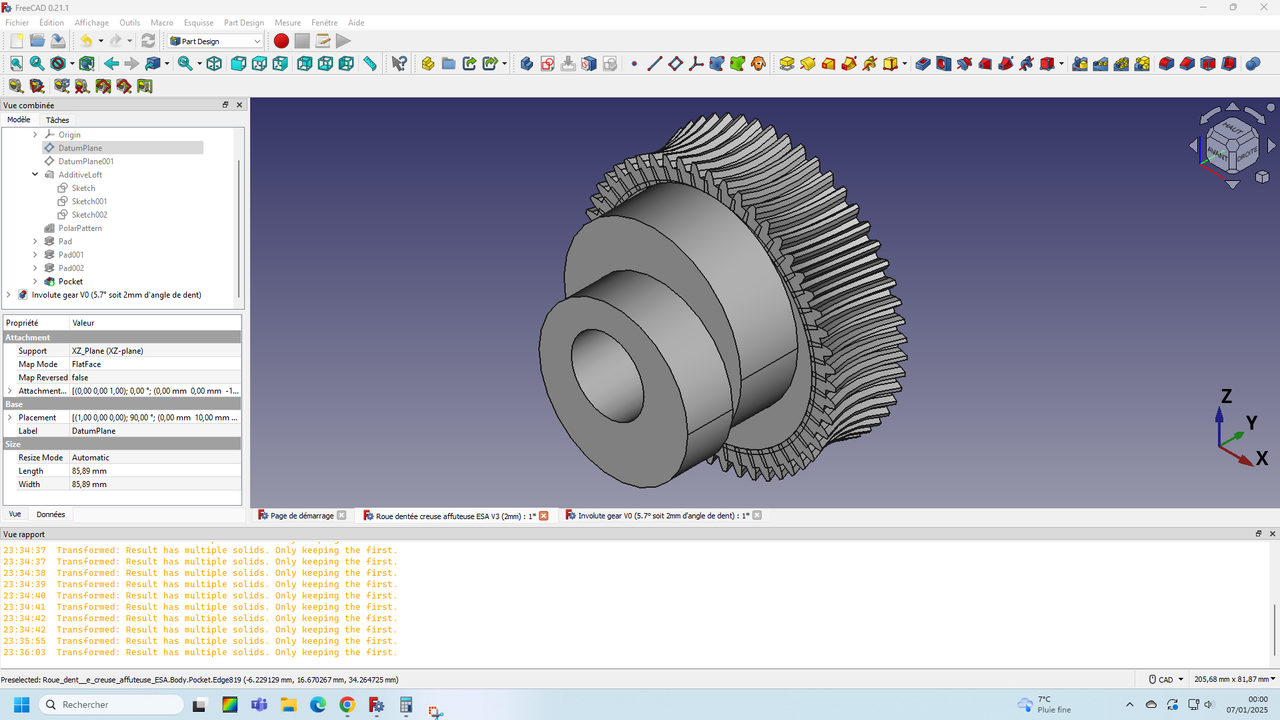This screenshot has height=720, width=1280.
Task: Open CAD navigation style dropdown
Action: (1167, 680)
